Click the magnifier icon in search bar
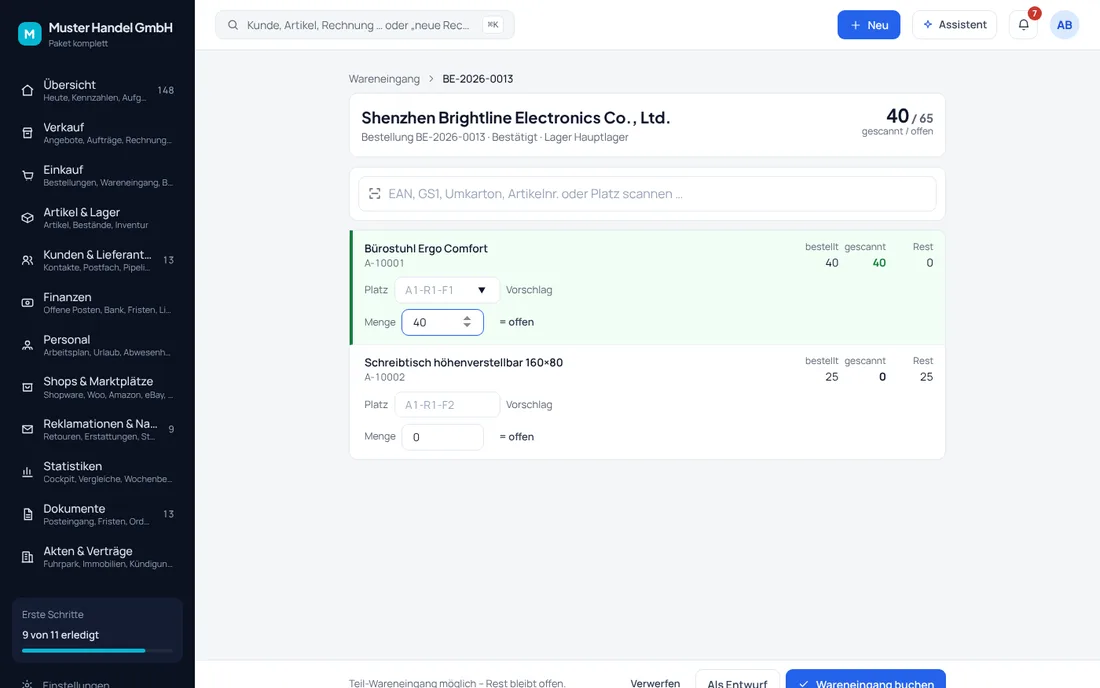The height and width of the screenshot is (688, 1100). pyautogui.click(x=233, y=25)
